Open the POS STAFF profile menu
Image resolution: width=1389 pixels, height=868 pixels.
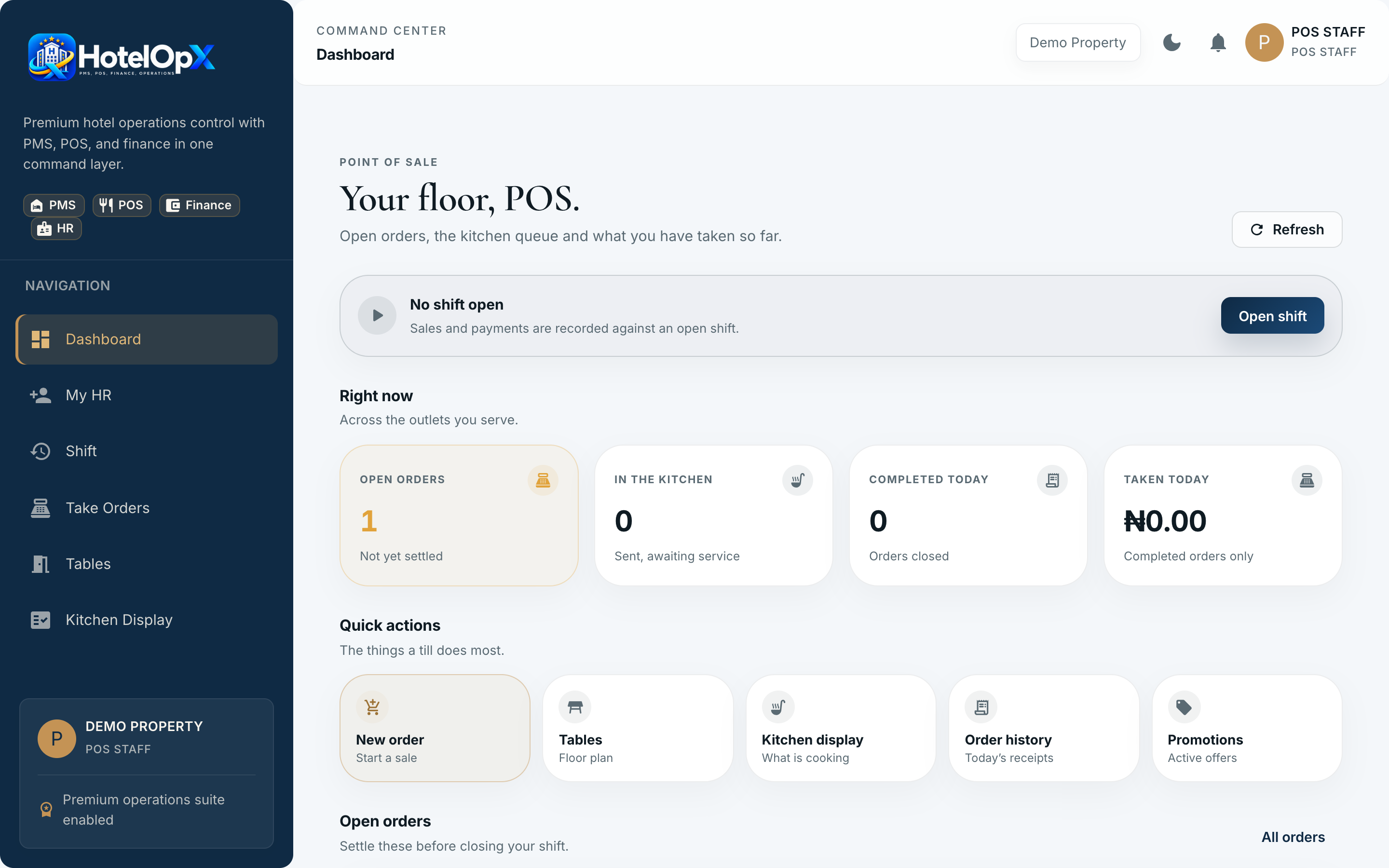(x=1305, y=42)
